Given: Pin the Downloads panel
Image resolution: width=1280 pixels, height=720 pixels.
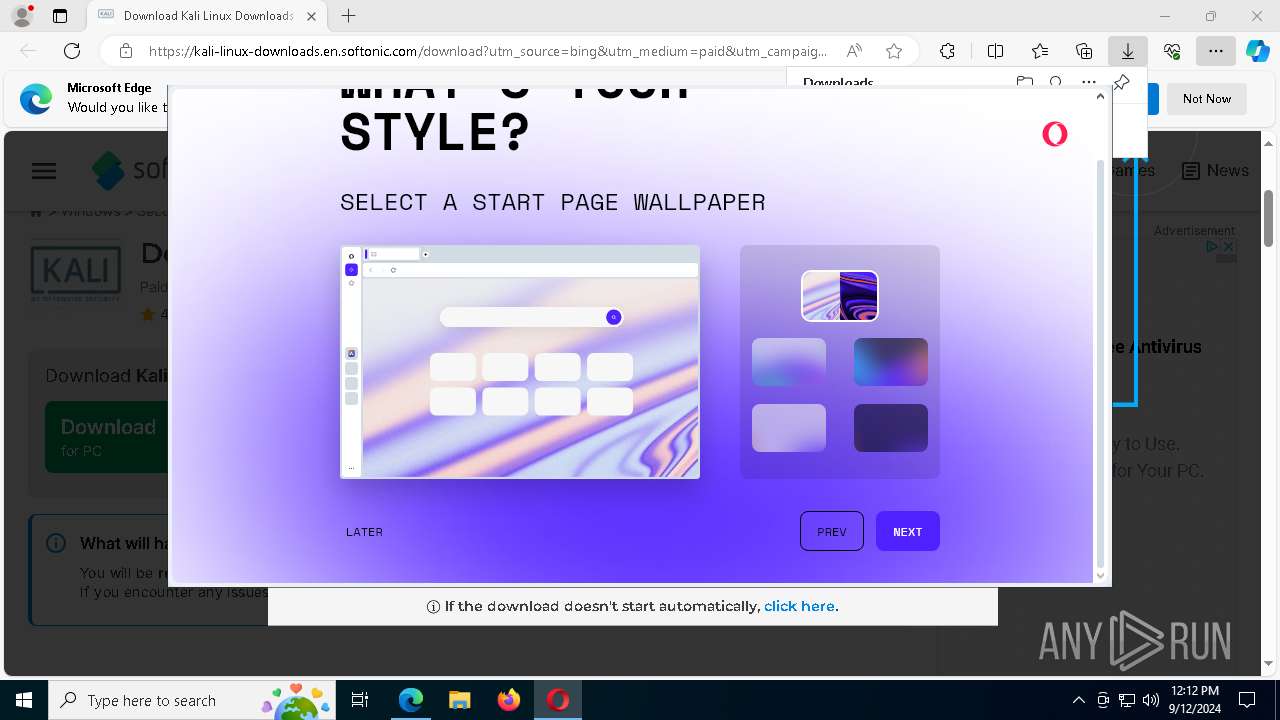Looking at the screenshot, I should pyautogui.click(x=1121, y=82).
